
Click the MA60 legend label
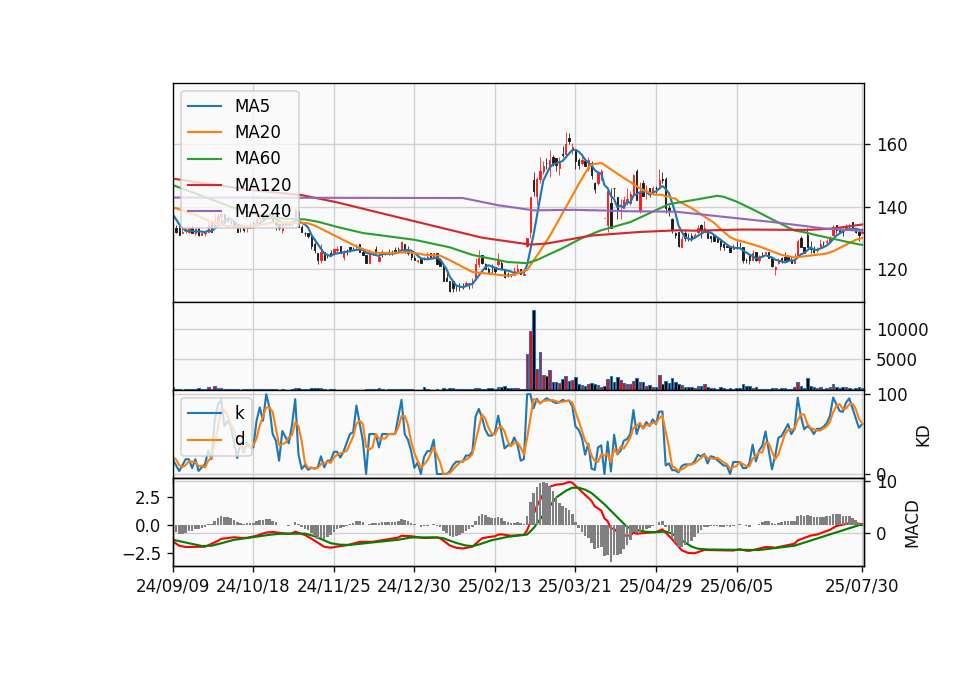(x=257, y=159)
